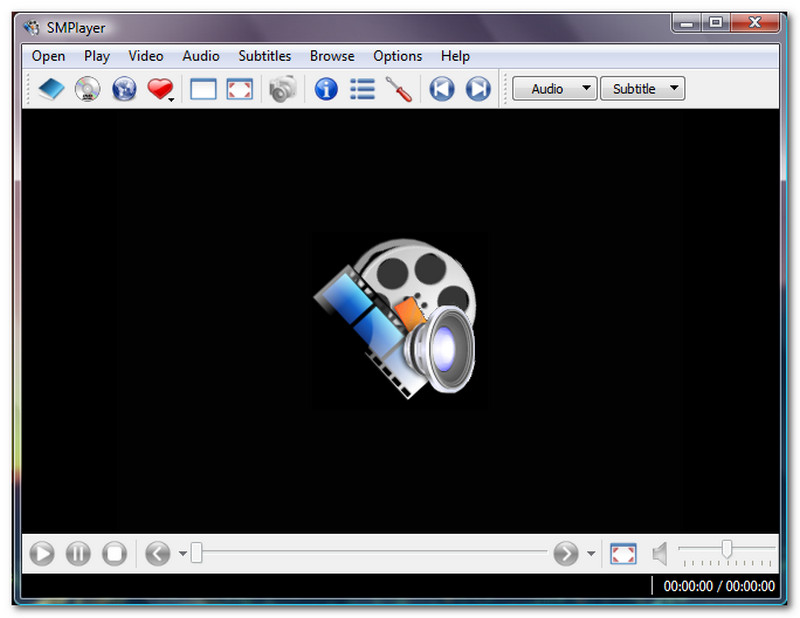
Task: Minimize the SMPlayer window
Action: (x=687, y=23)
